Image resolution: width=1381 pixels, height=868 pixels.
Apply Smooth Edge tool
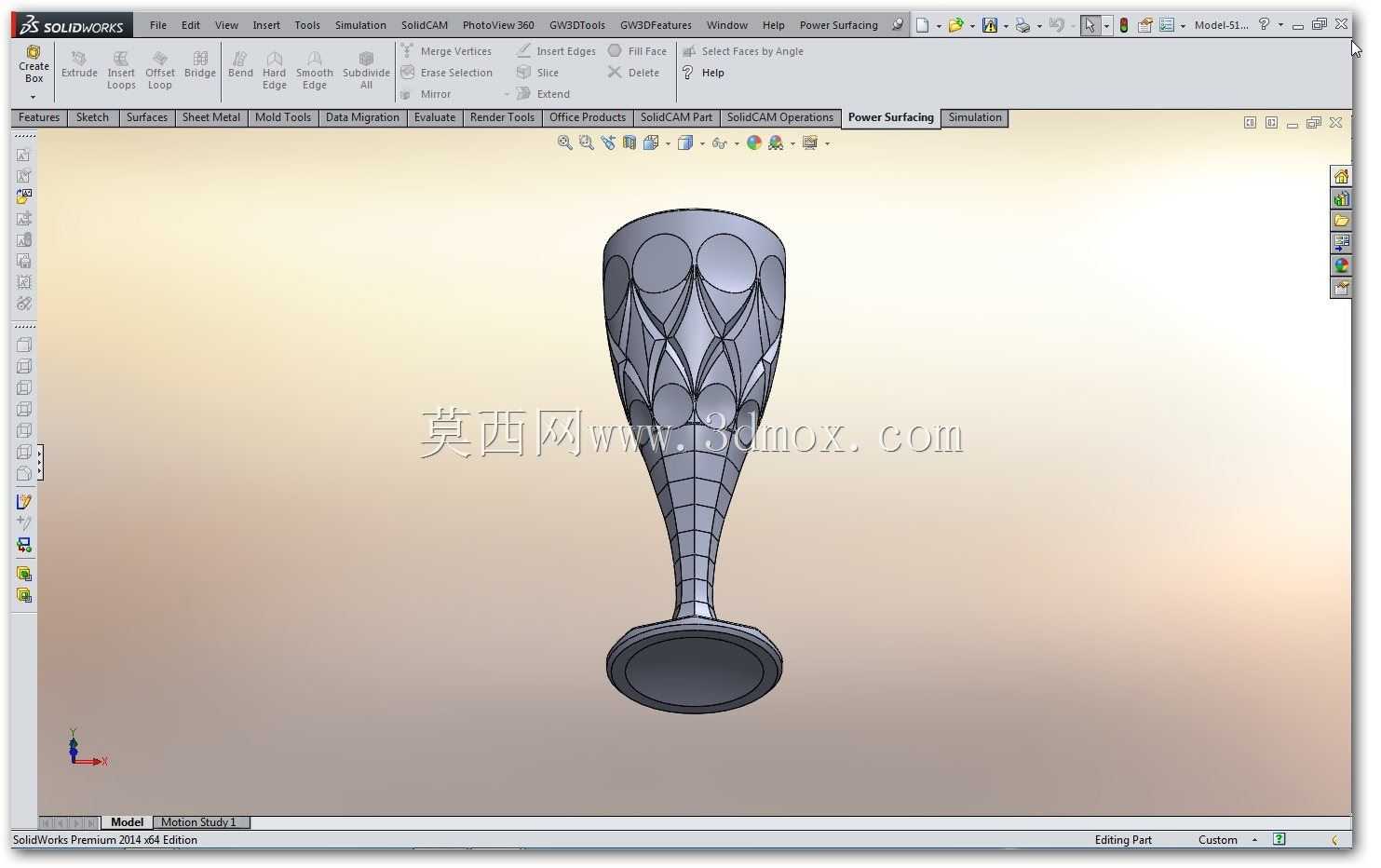(x=315, y=71)
